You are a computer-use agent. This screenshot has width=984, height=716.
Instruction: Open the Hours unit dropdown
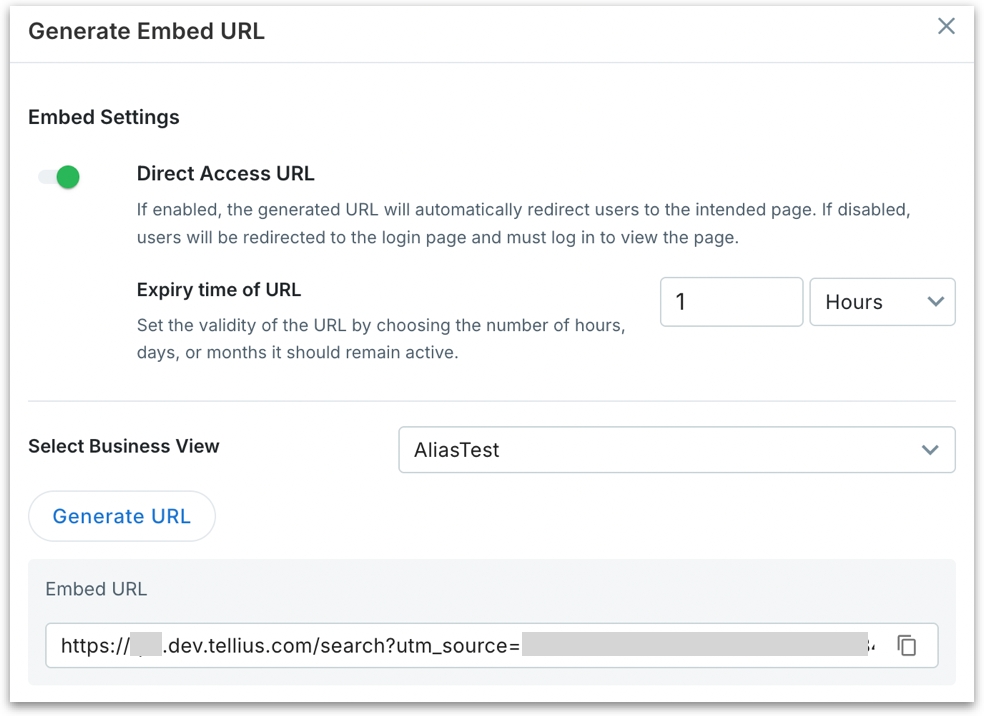881,302
